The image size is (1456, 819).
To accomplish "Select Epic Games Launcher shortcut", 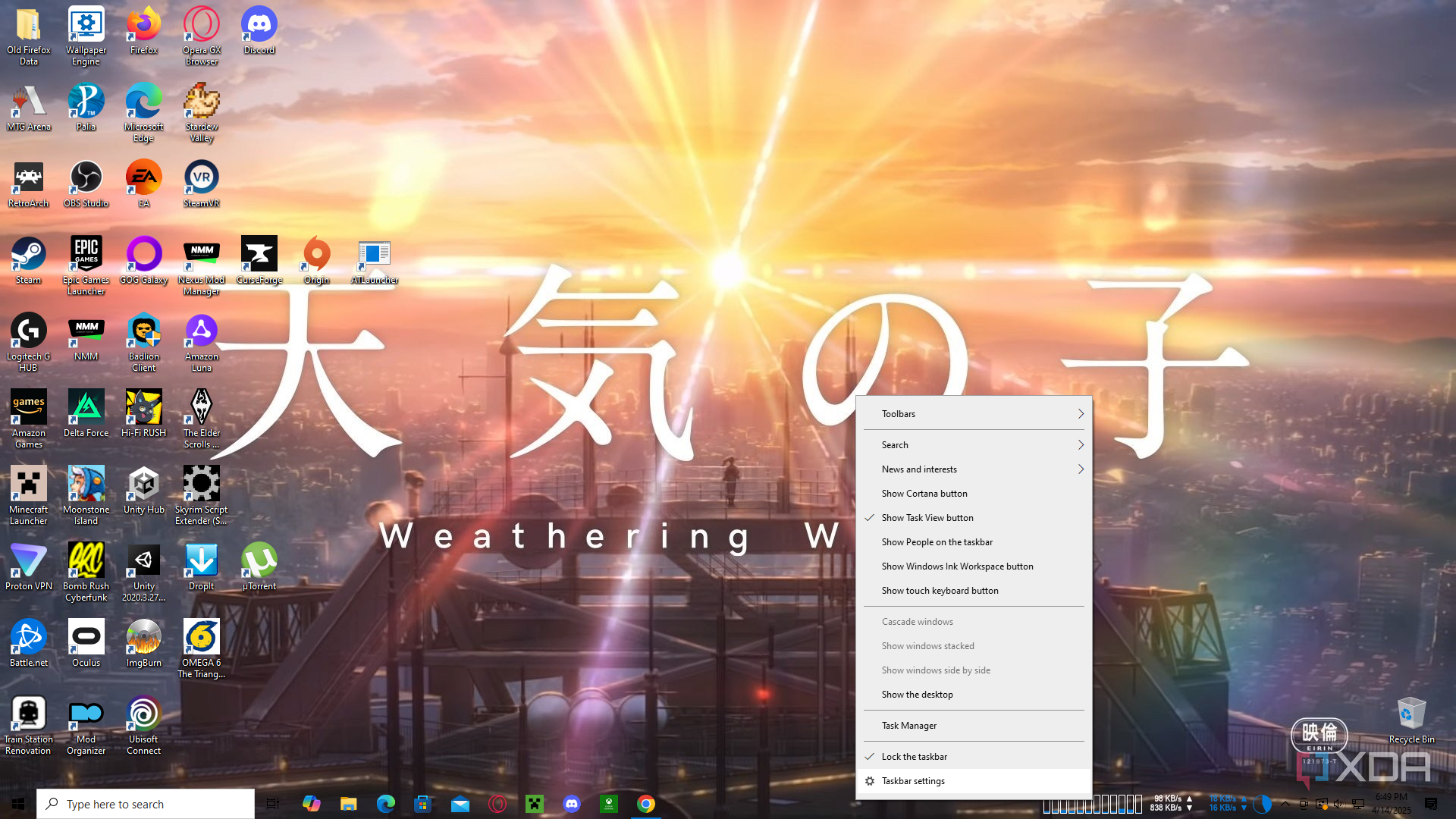I will pos(86,265).
